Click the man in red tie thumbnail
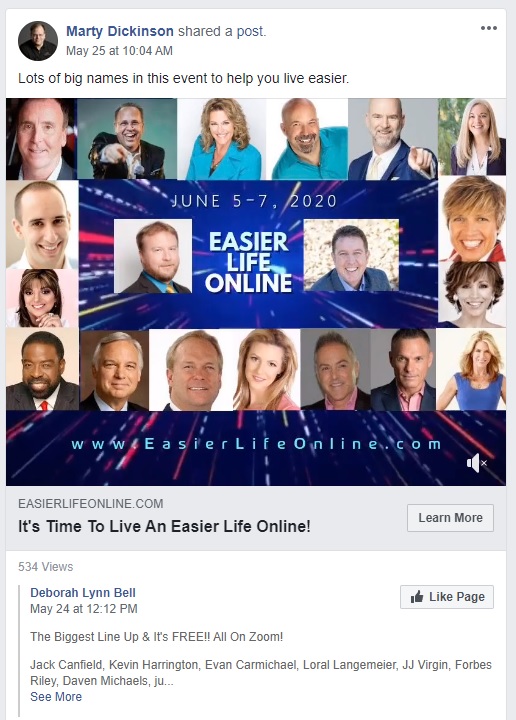516x720 pixels. 42,370
